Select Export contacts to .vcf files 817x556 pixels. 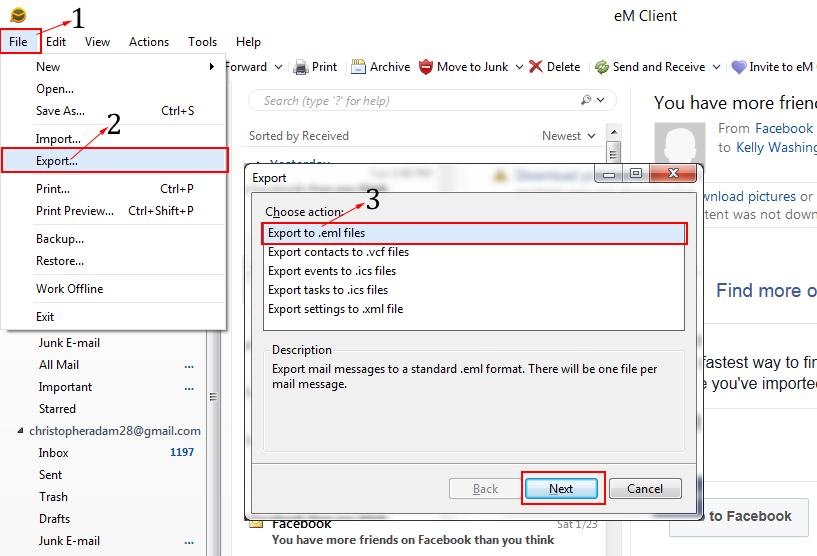474,252
